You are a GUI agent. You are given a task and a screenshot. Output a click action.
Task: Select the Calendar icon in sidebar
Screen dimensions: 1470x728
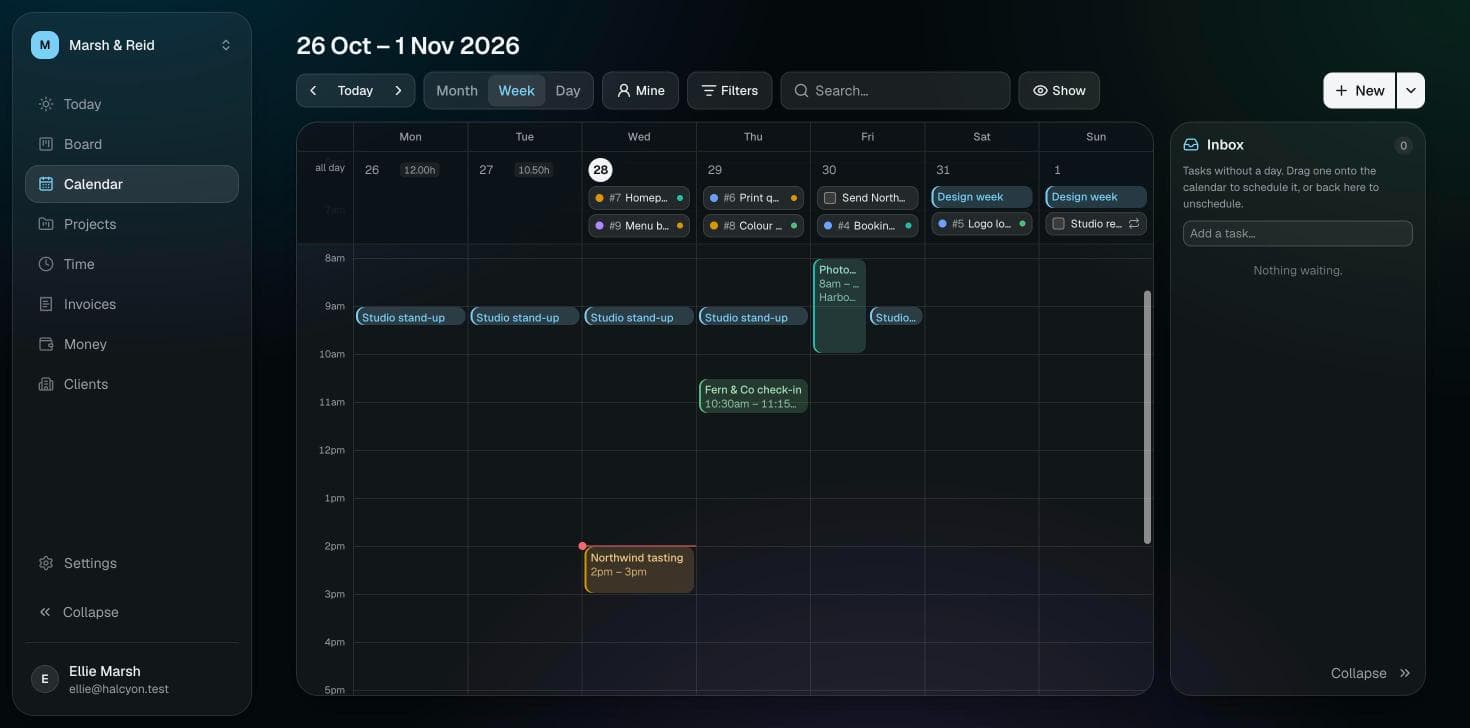click(45, 184)
